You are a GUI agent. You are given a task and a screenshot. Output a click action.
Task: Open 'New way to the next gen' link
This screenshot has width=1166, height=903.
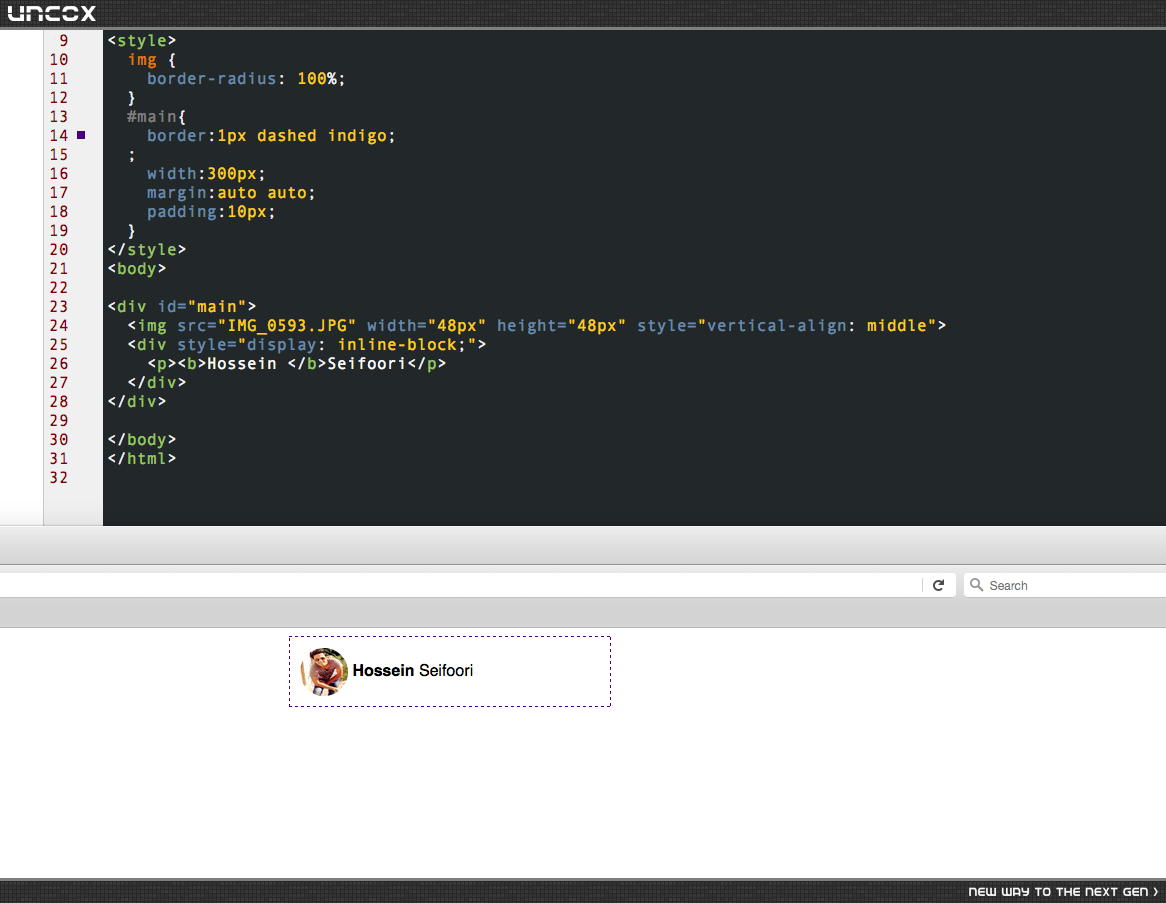pyautogui.click(x=1063, y=891)
